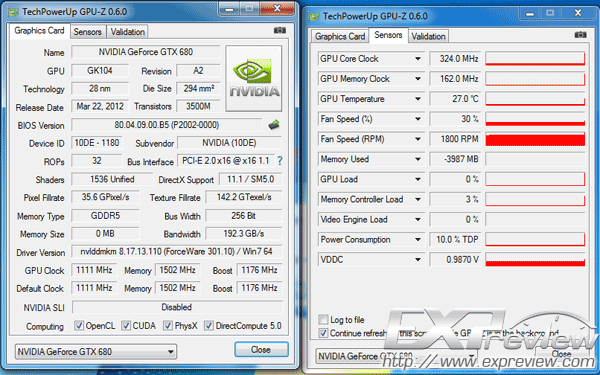Screen dimensions: 600x375
Task: Click the GDDR5 memory type value
Action: click(x=105, y=215)
